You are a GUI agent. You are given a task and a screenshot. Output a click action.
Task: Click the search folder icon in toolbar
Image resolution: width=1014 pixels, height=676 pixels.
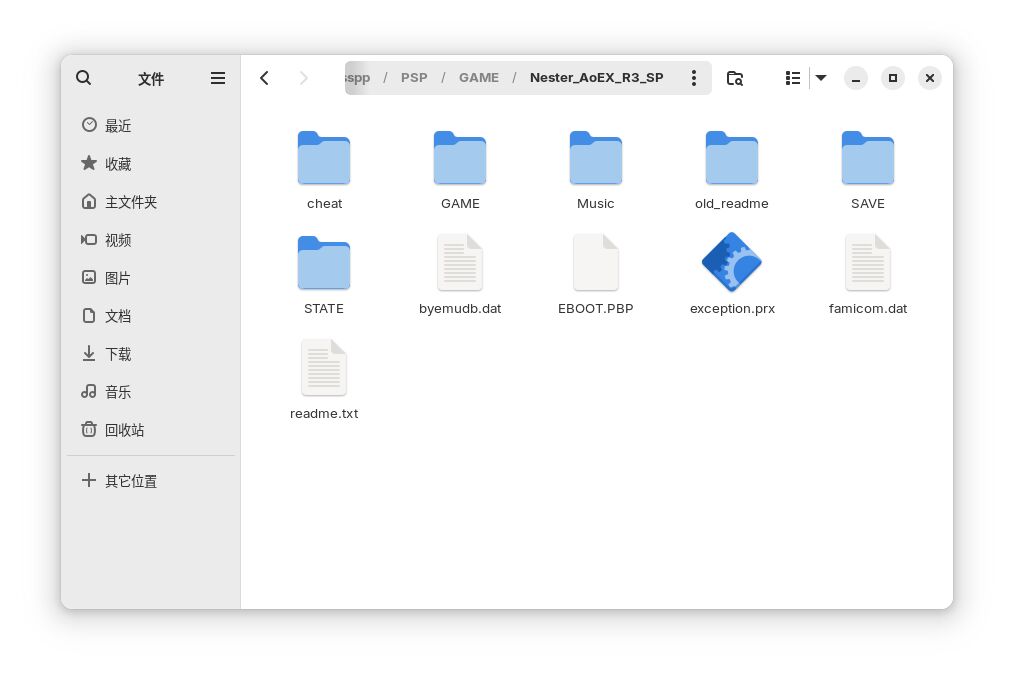pos(735,78)
